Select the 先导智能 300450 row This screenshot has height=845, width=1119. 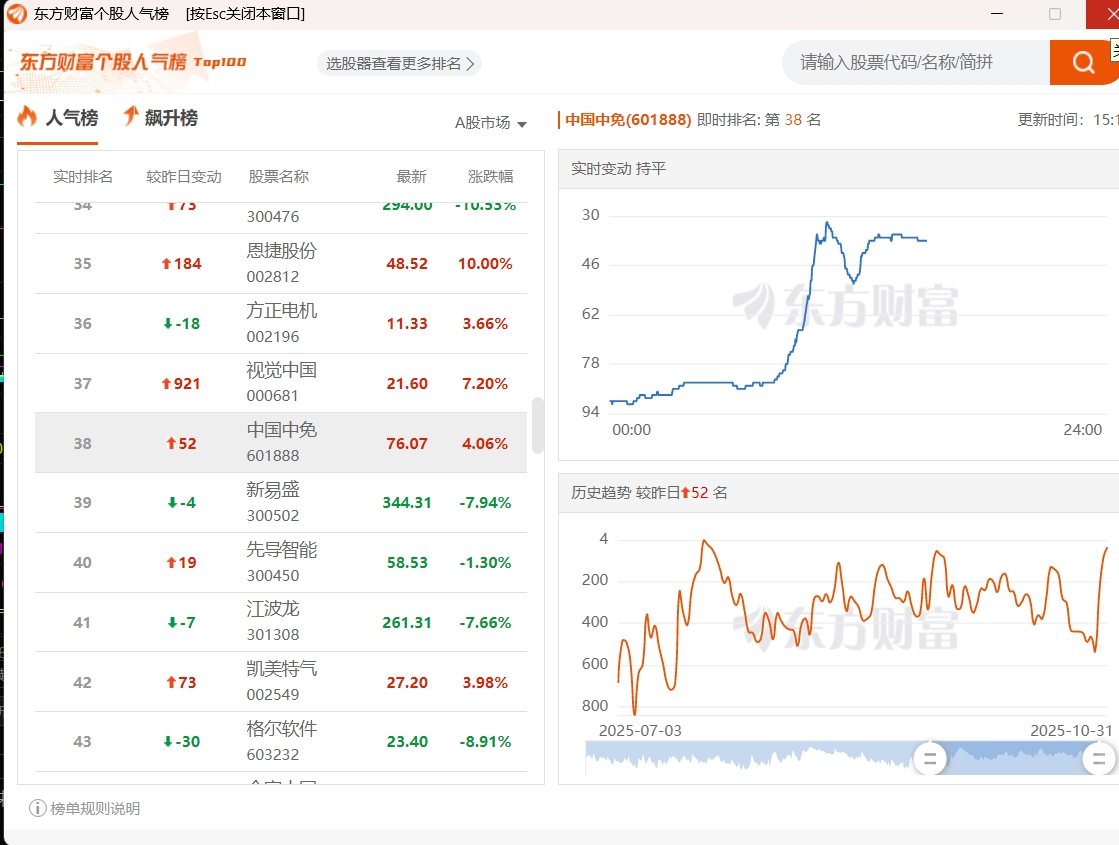(x=280, y=562)
